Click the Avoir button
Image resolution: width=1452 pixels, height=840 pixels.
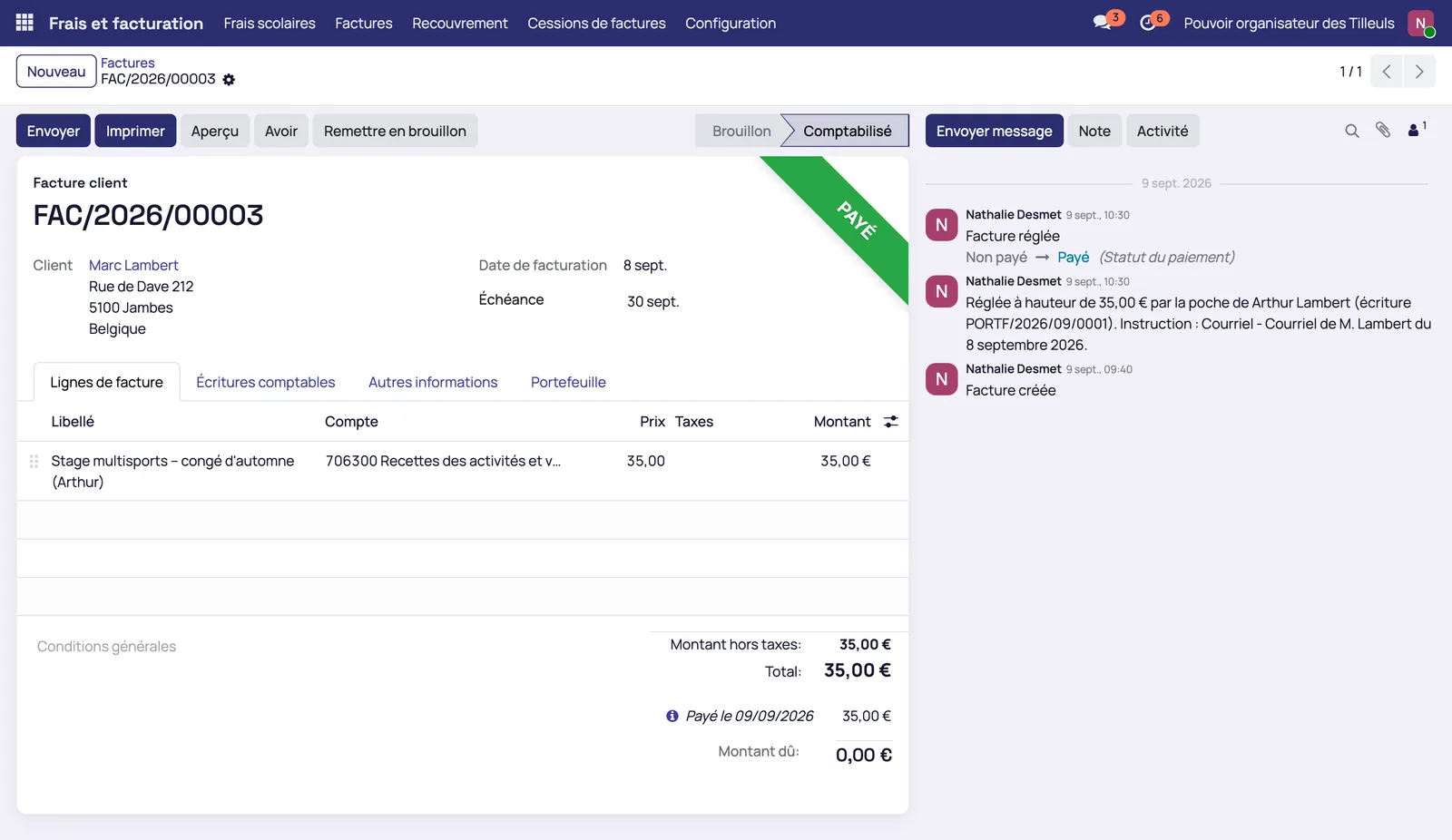pos(281,131)
